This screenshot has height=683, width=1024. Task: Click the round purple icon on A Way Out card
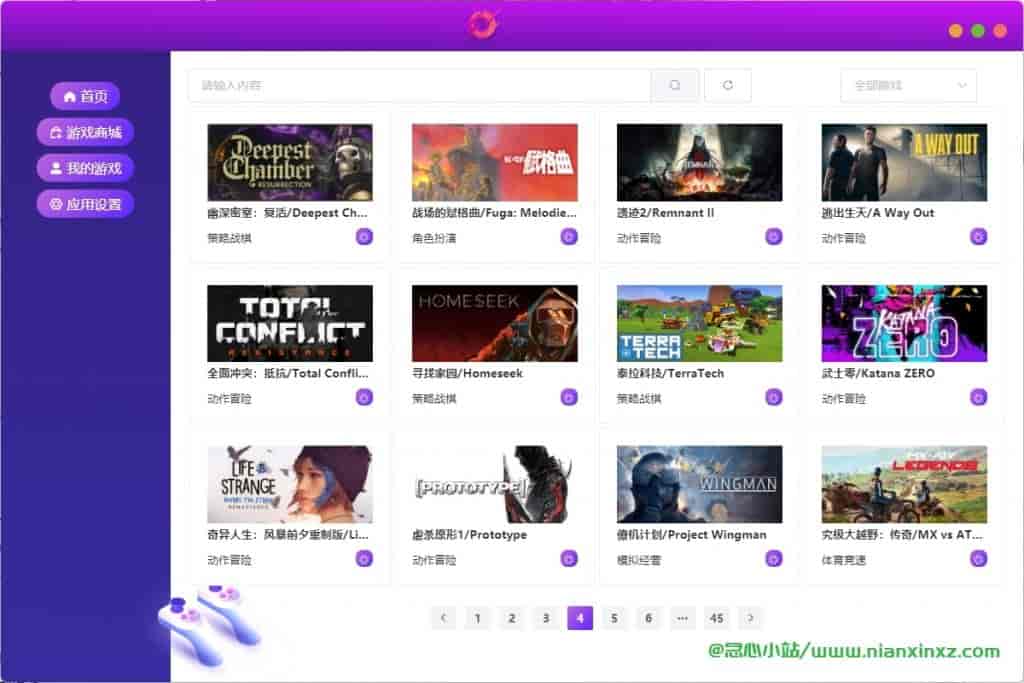[x=978, y=236]
